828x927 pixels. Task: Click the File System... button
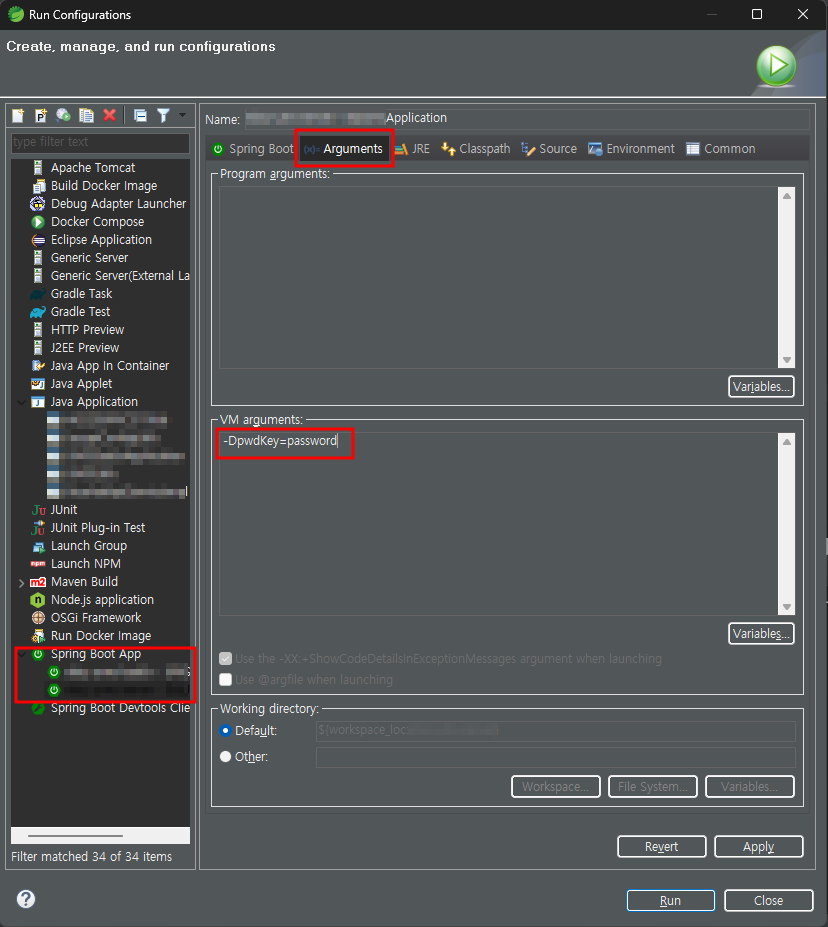click(x=652, y=787)
